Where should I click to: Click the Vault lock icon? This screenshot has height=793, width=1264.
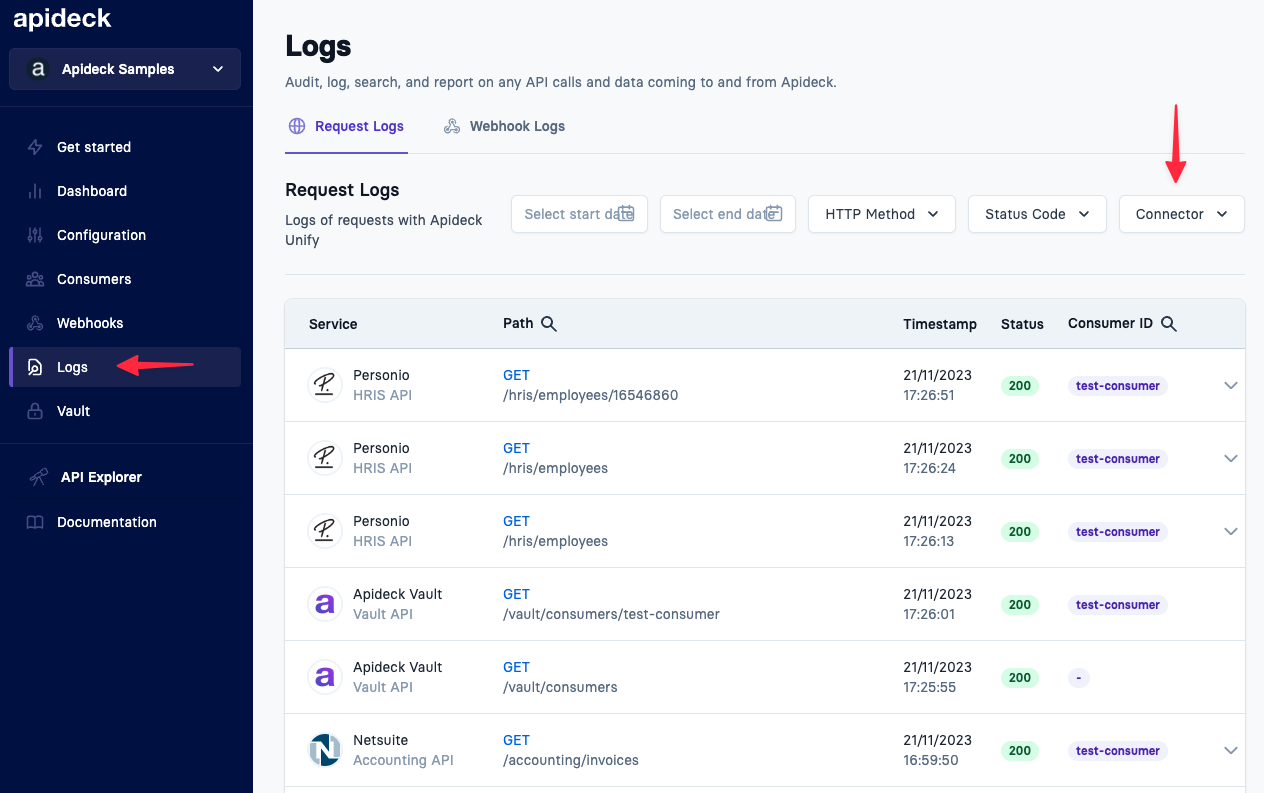point(35,411)
